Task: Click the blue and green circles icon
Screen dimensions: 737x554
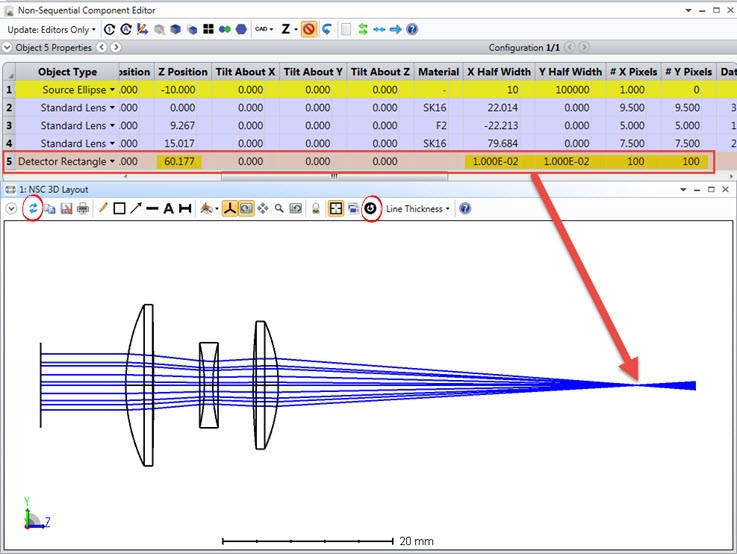Action: coord(225,30)
